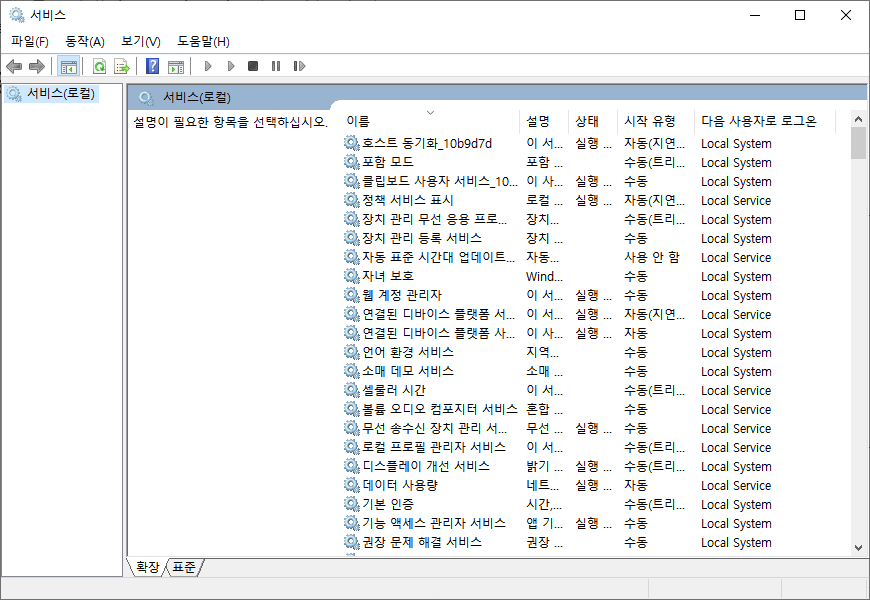Maximize the 서비스 window
Image resolution: width=870 pixels, height=600 pixels.
(800, 15)
